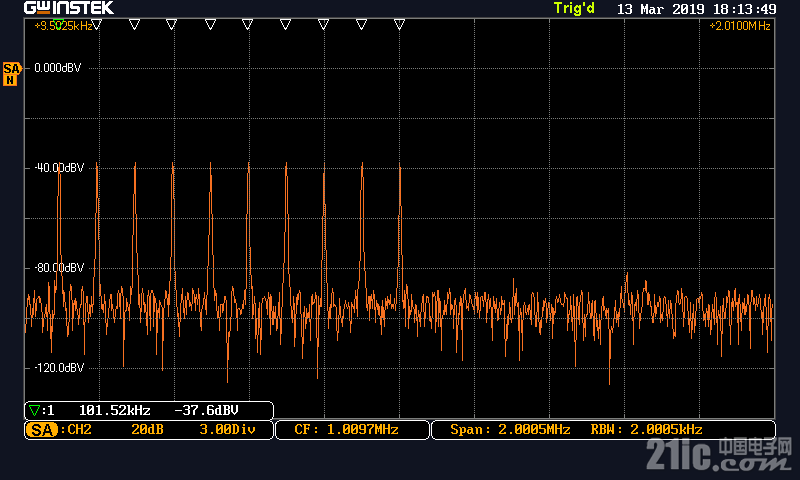Click the Trig'd trigger status indicator
The image size is (800, 480).
(574, 9)
